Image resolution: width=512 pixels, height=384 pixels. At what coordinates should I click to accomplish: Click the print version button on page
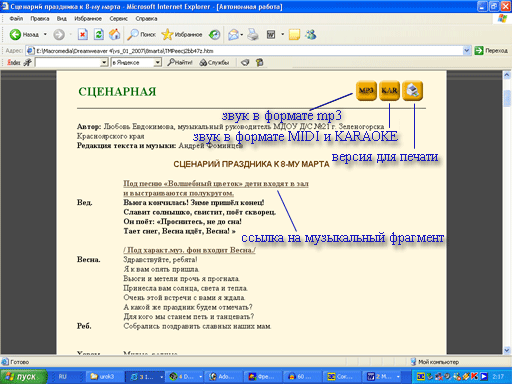tap(412, 91)
